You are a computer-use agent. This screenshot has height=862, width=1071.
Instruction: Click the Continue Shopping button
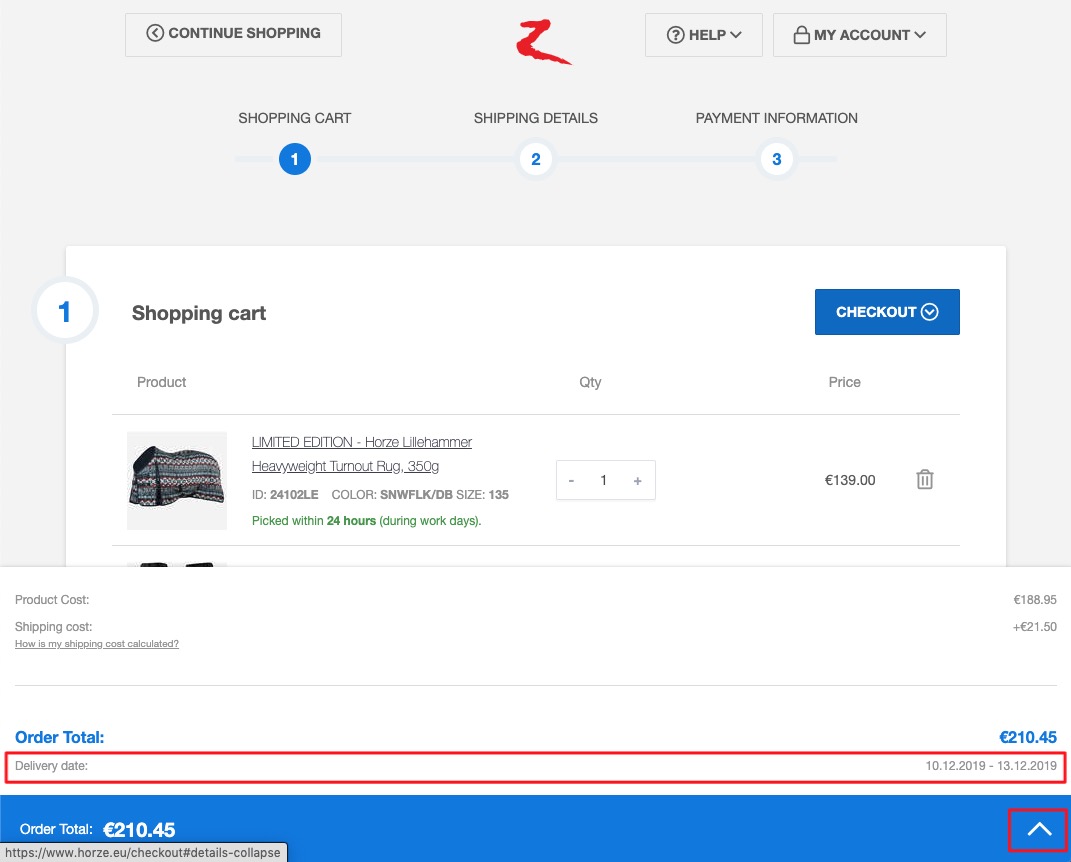pos(233,34)
